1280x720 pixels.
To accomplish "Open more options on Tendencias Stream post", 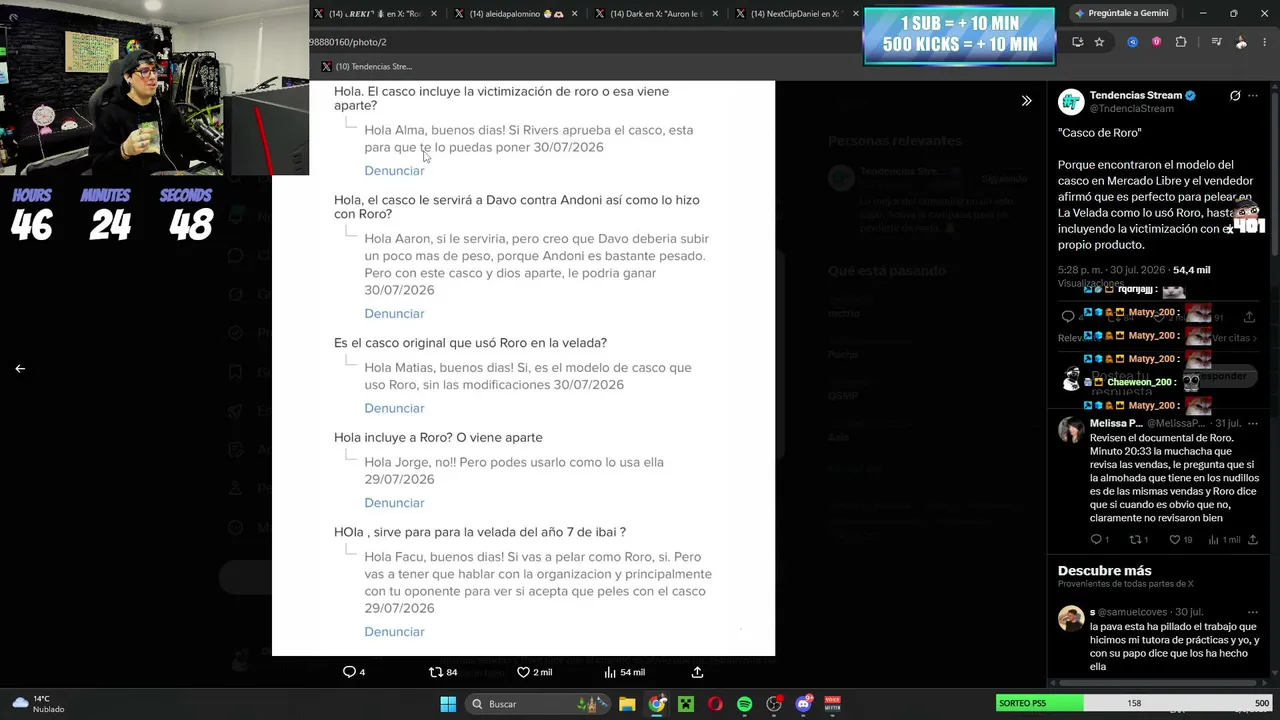I will tap(1253, 96).
